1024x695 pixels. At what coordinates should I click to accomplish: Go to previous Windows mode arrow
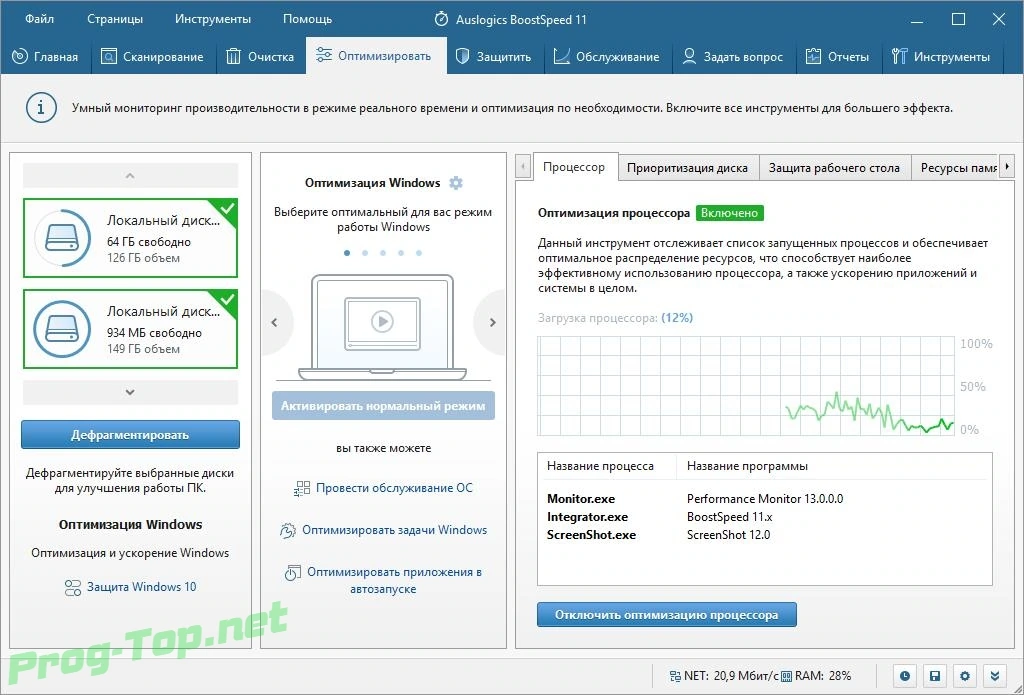point(275,322)
